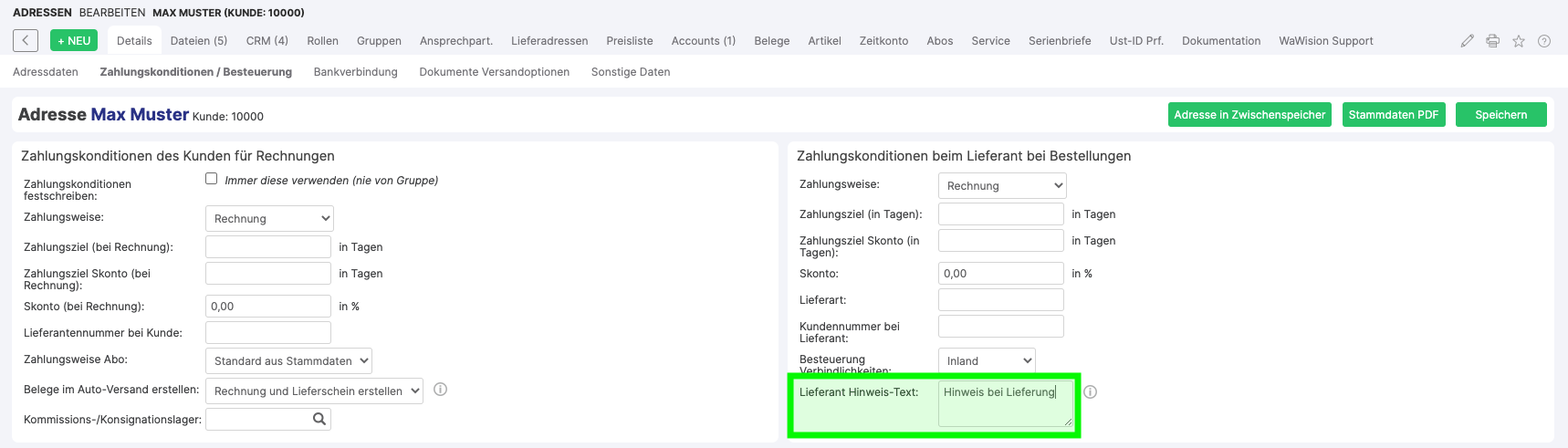Open Besteuerung Verbindlichkeiten 'Inland' dropdown
This screenshot has height=448, width=1568.
tap(987, 361)
